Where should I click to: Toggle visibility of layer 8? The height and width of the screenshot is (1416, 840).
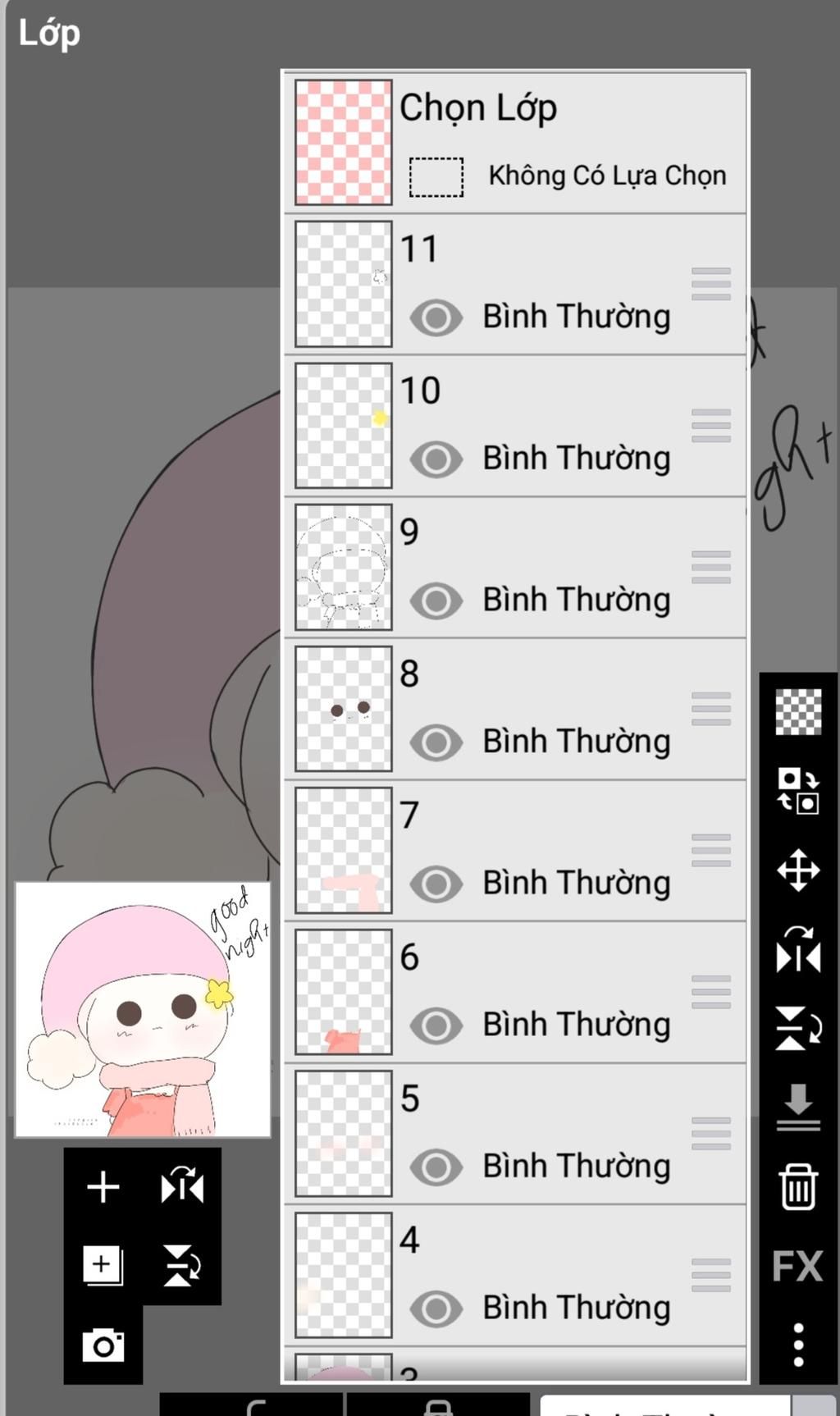[x=436, y=742]
